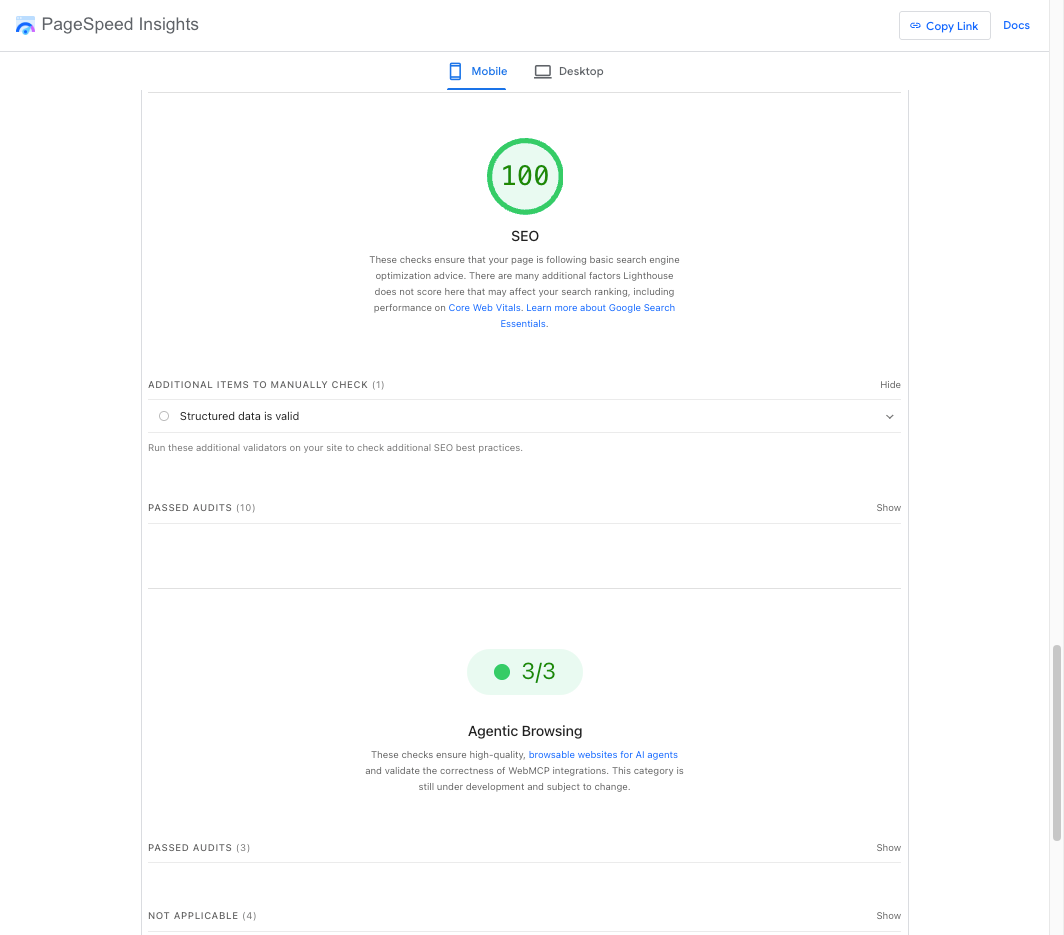1064x935 pixels.
Task: Click the green dot in the 3/3 badge
Action: (501, 672)
